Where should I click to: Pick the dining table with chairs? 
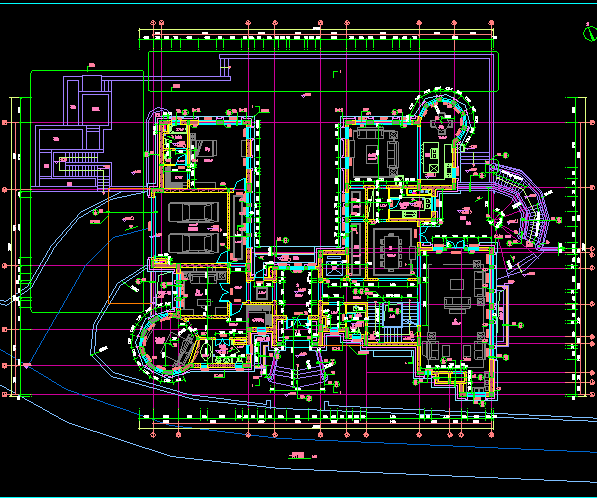391,252
